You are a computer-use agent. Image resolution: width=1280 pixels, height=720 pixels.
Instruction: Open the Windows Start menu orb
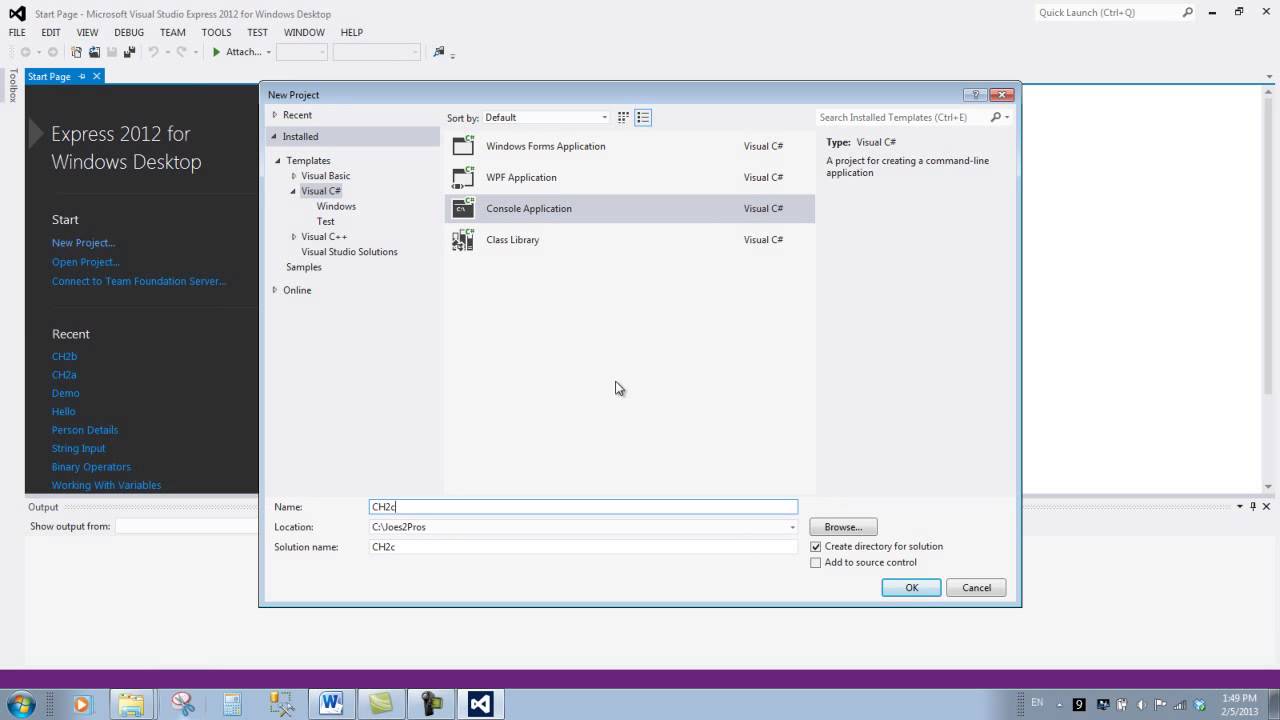pyautogui.click(x=21, y=704)
